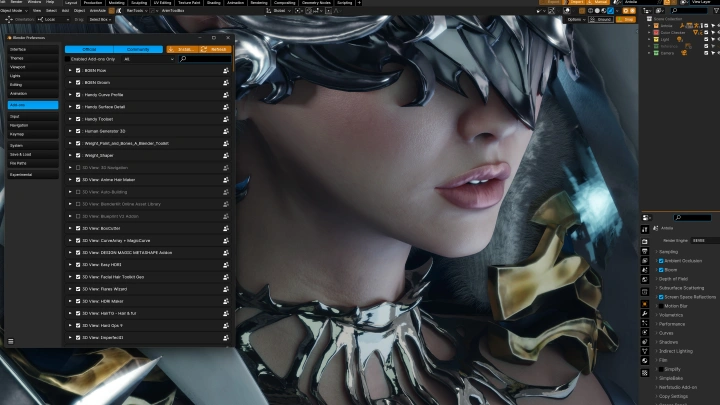The image size is (720, 405).
Task: Expand the BGEN Groom add-on details
Action: tap(70, 83)
